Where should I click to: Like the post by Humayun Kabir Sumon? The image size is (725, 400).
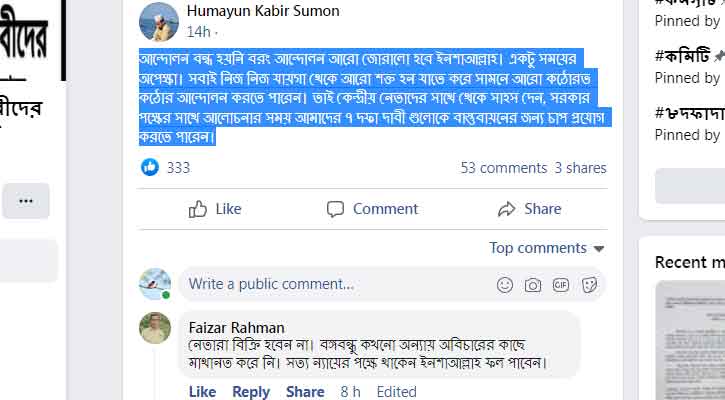pyautogui.click(x=215, y=209)
